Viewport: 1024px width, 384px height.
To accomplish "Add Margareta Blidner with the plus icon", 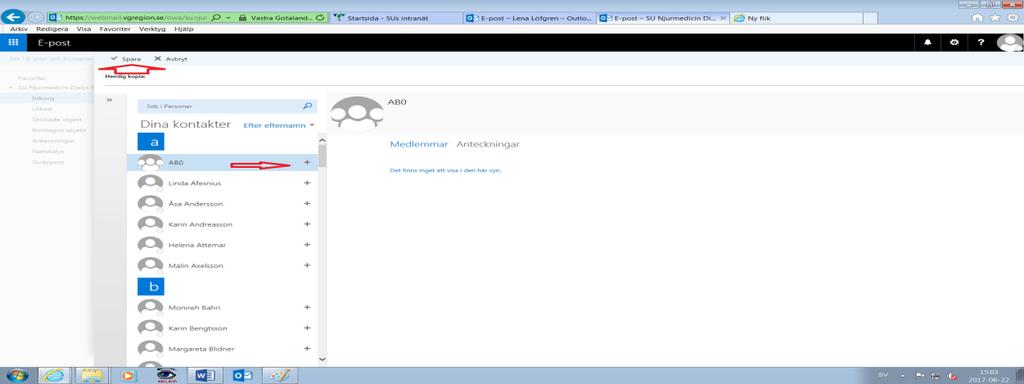I will (307, 349).
